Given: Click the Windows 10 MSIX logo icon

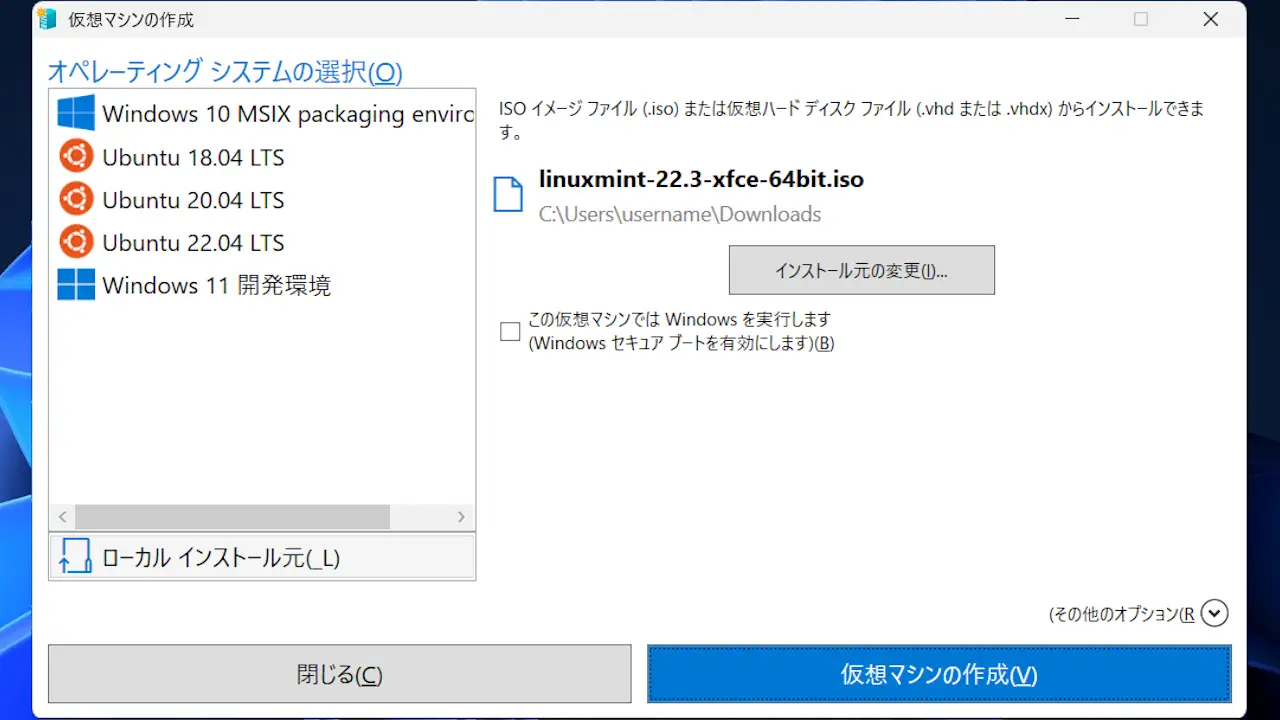Looking at the screenshot, I should click(x=76, y=113).
